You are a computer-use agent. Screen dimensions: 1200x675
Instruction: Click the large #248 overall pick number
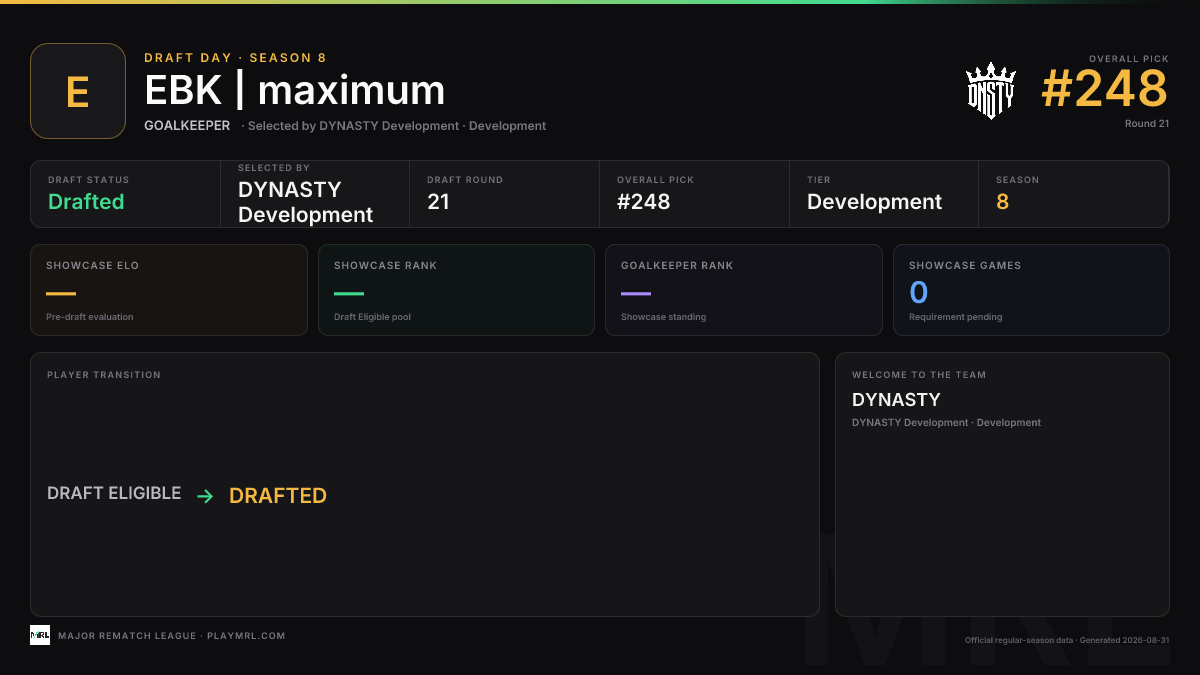coord(1104,89)
